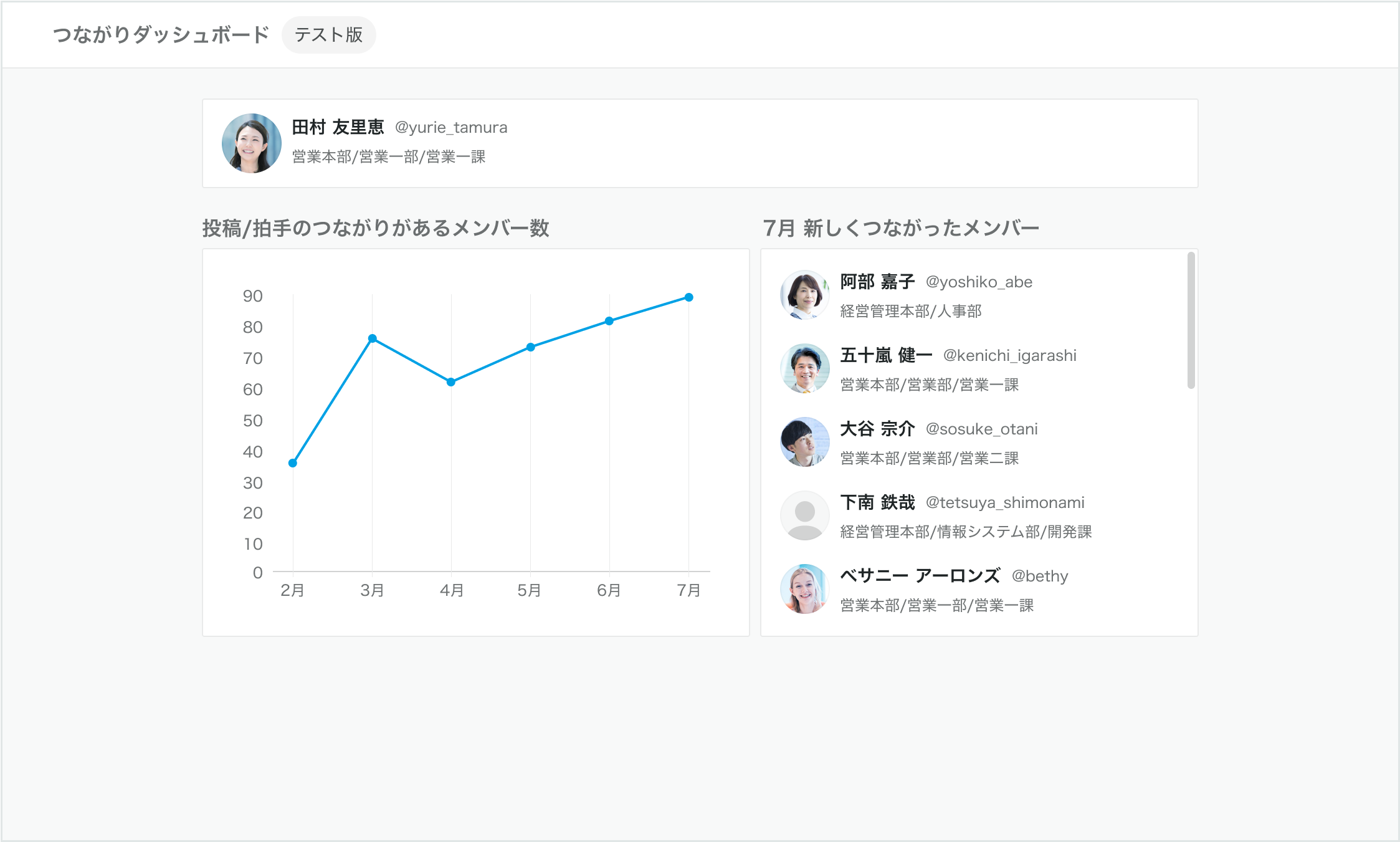Click 経営管理本部/情報システム部/開発課 text
The width and height of the screenshot is (1400, 842).
tap(966, 532)
